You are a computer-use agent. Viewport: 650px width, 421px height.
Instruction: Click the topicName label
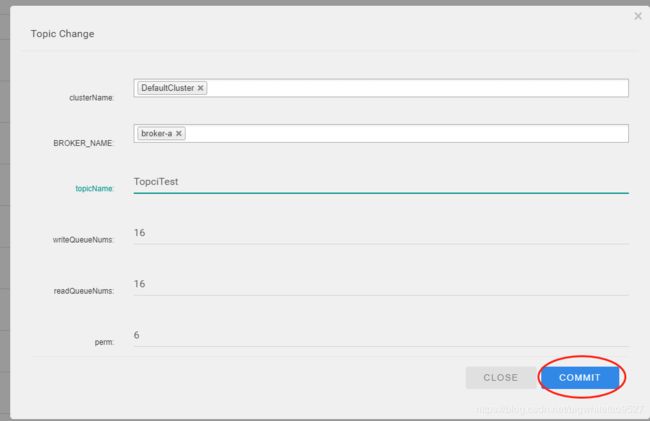click(94, 189)
